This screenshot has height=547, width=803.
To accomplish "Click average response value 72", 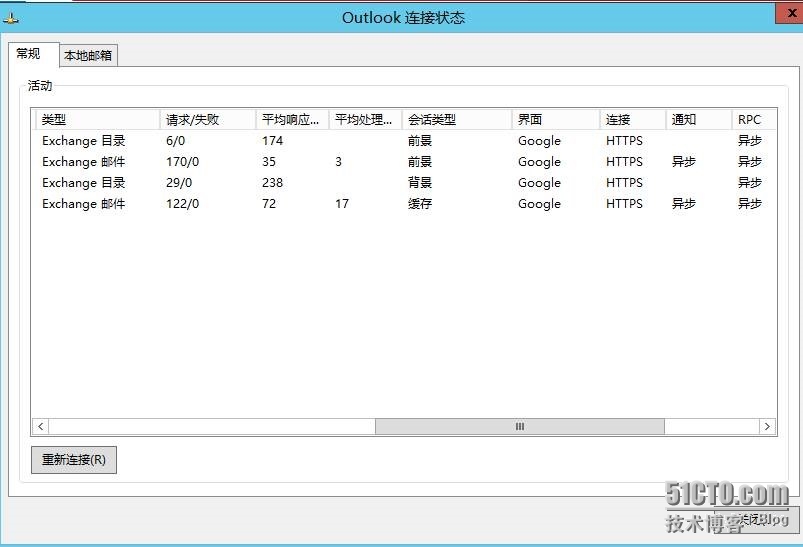I will (x=269, y=204).
